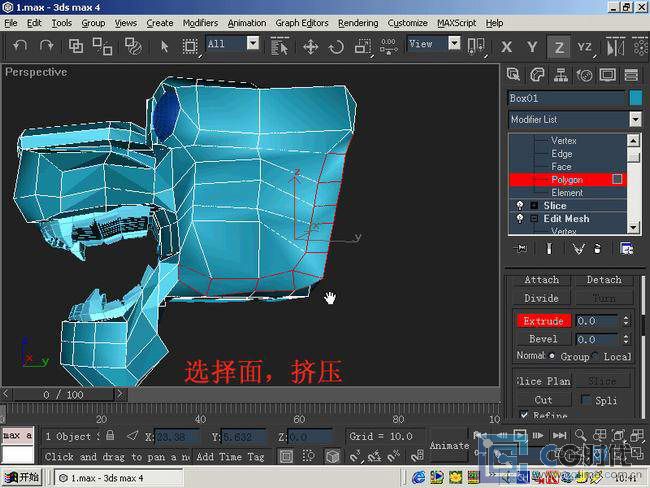The image size is (650, 488).
Task: Toggle the Split checkbox
Action: pos(585,400)
